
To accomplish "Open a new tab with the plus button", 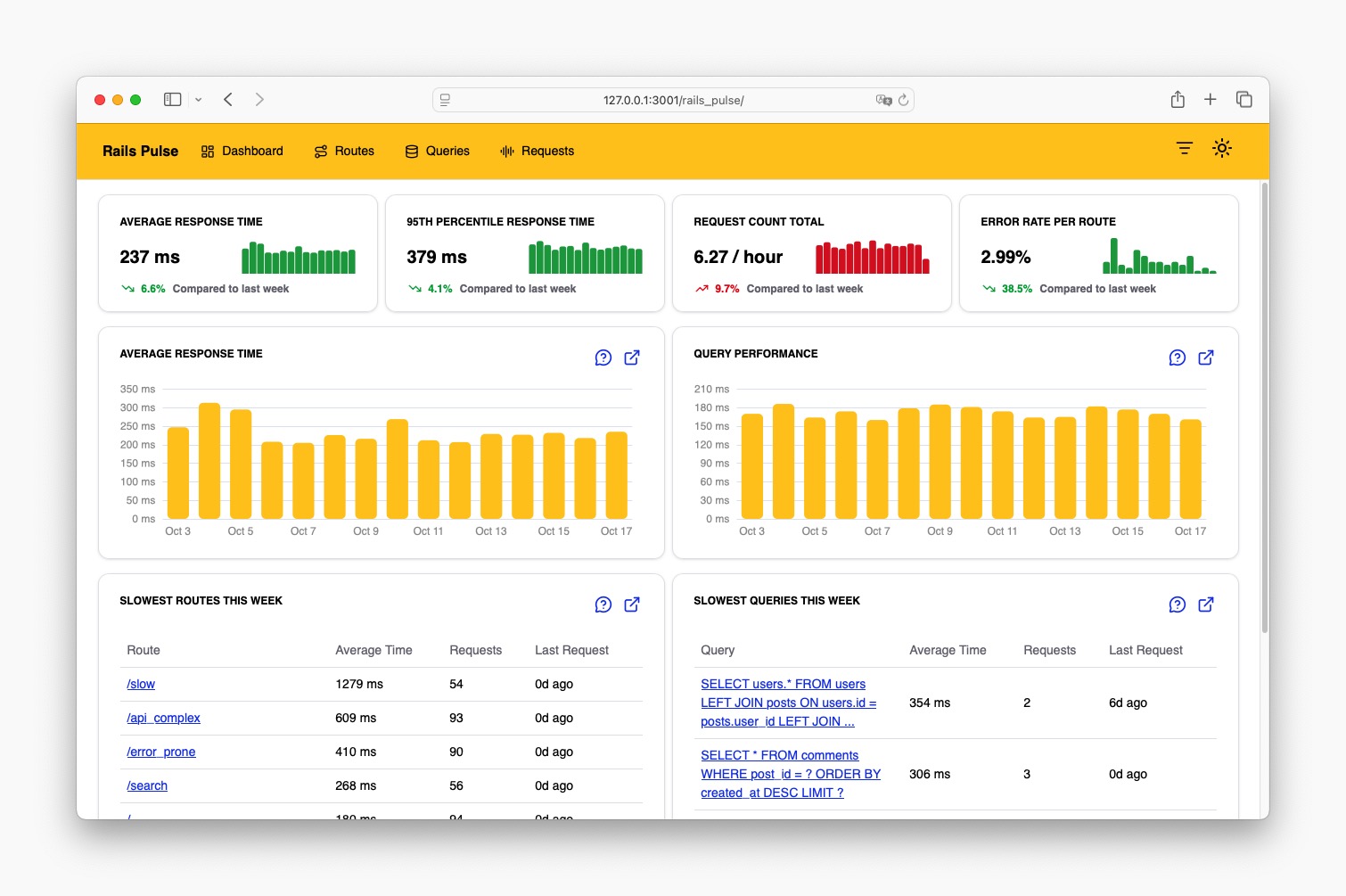I will click(1211, 99).
